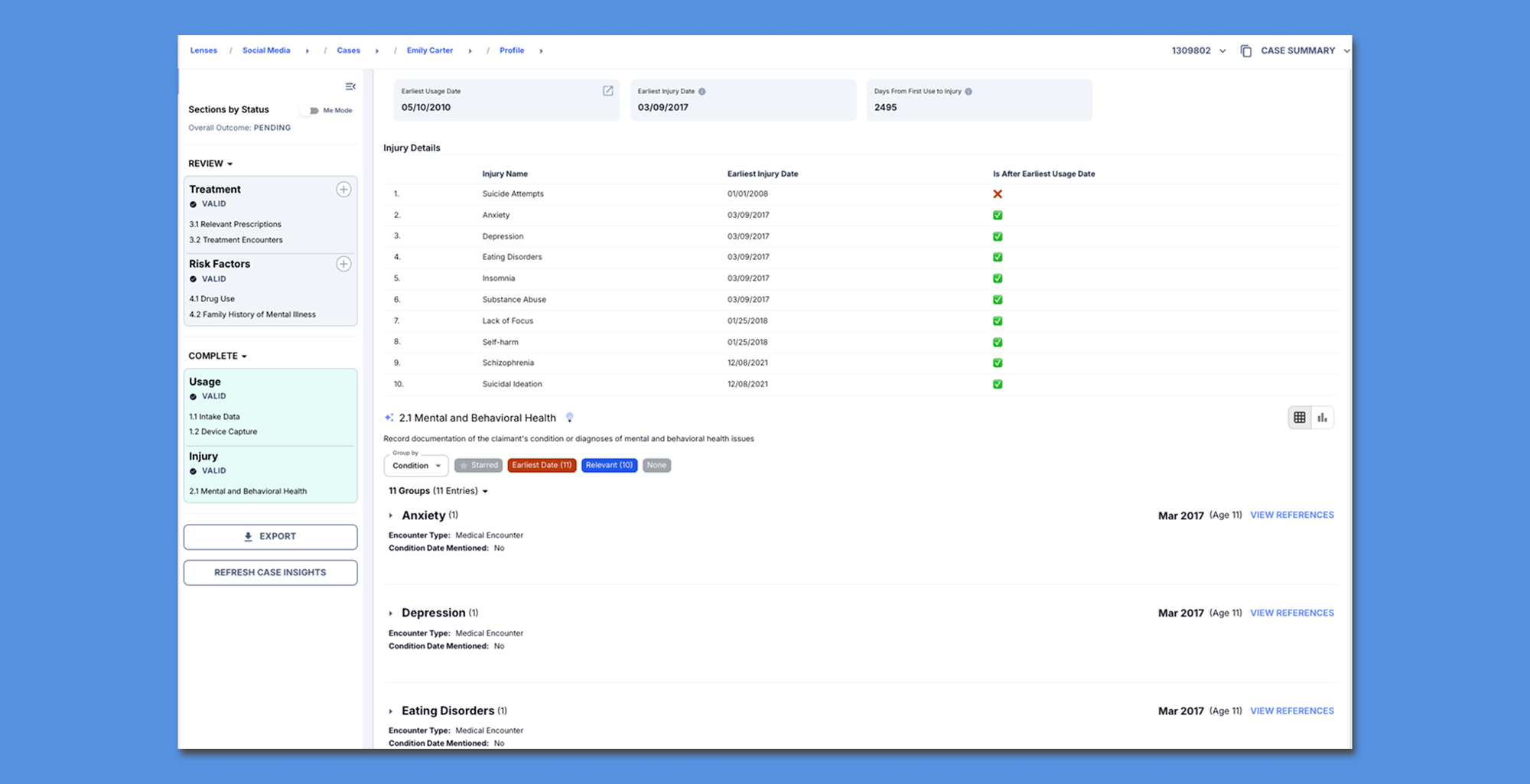The image size is (1530, 784).
Task: Click copy icon next to Case Summary
Action: coord(1246,51)
